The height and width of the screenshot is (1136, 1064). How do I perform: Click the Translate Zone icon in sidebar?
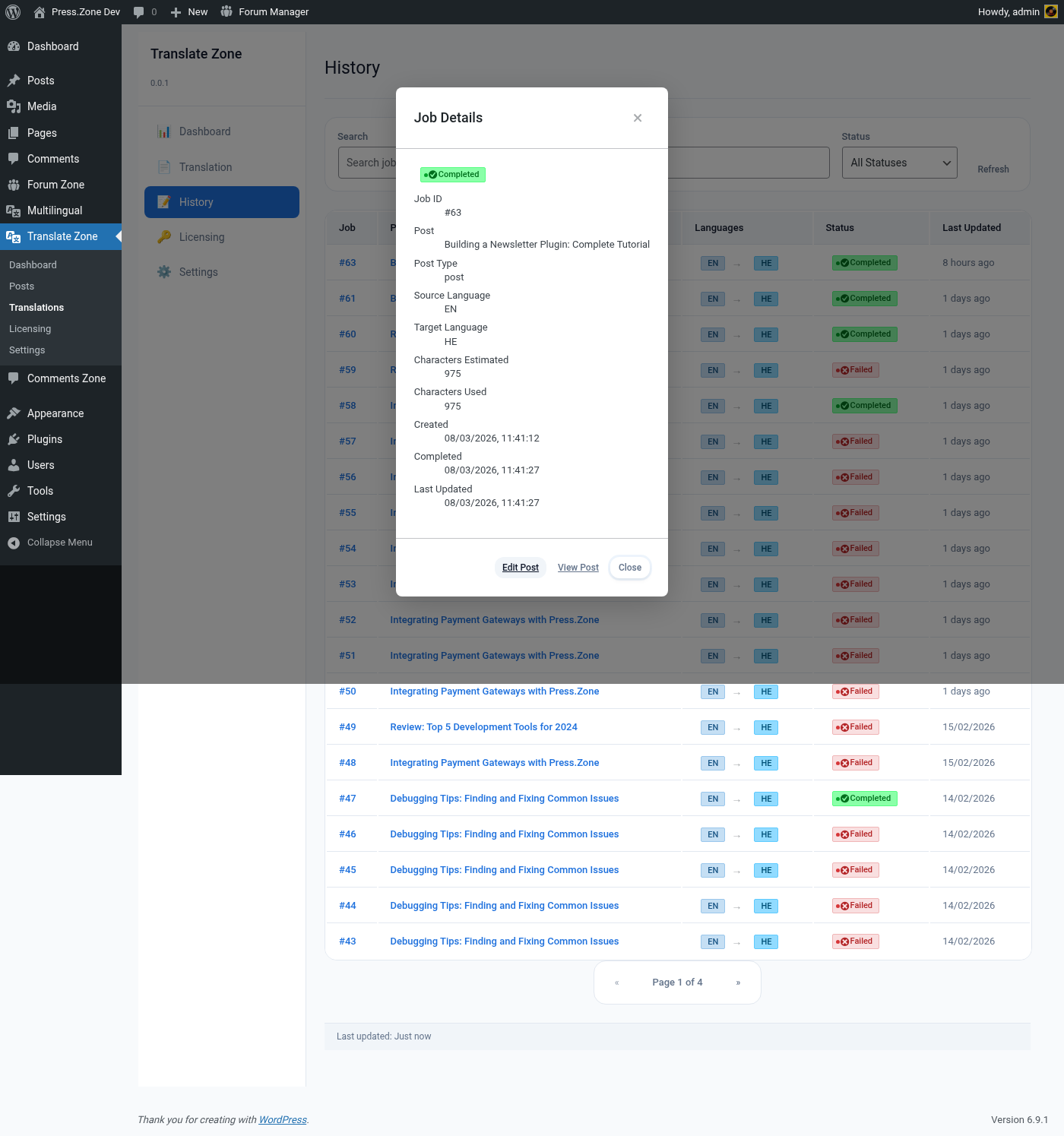click(14, 236)
